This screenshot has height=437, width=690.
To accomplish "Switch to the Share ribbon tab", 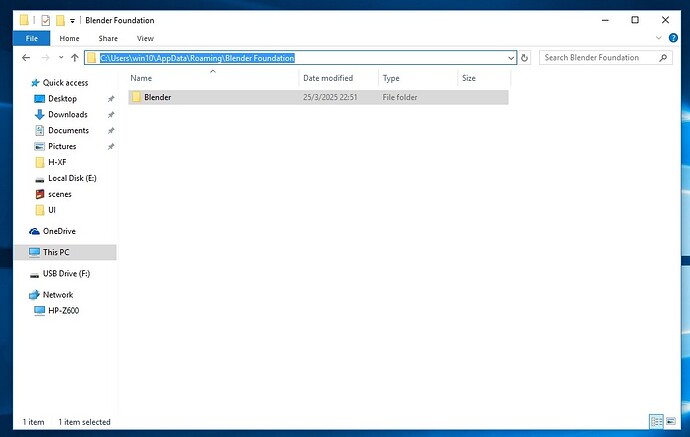I will [108, 38].
